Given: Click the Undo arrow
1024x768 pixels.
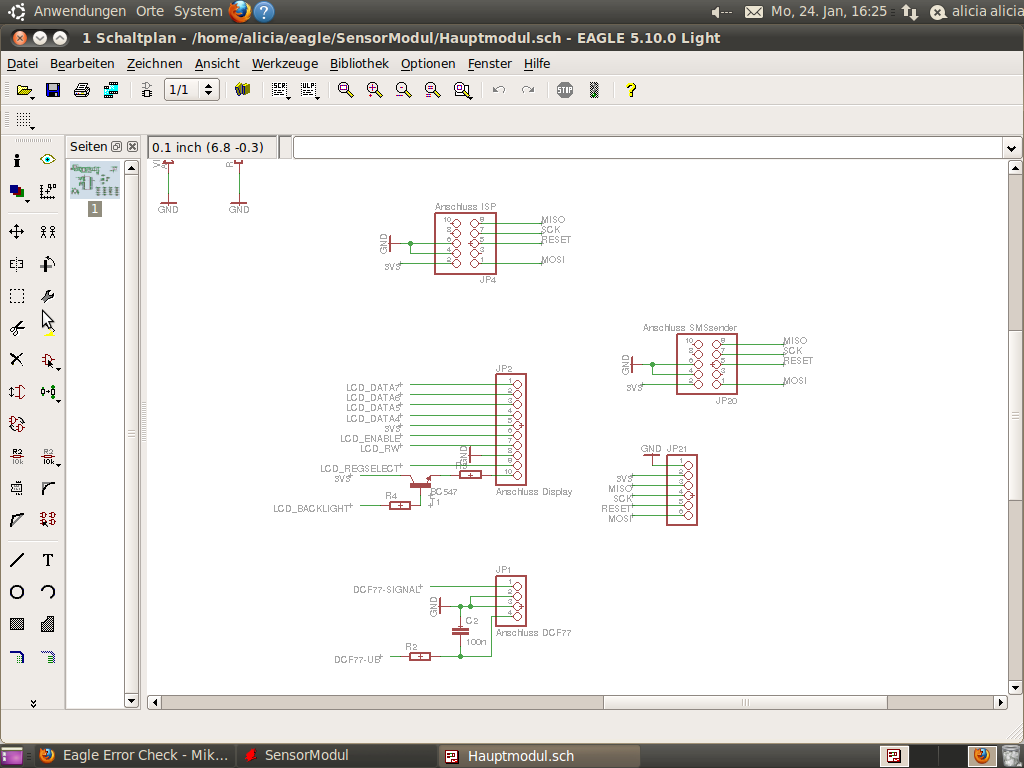Looking at the screenshot, I should 499,90.
